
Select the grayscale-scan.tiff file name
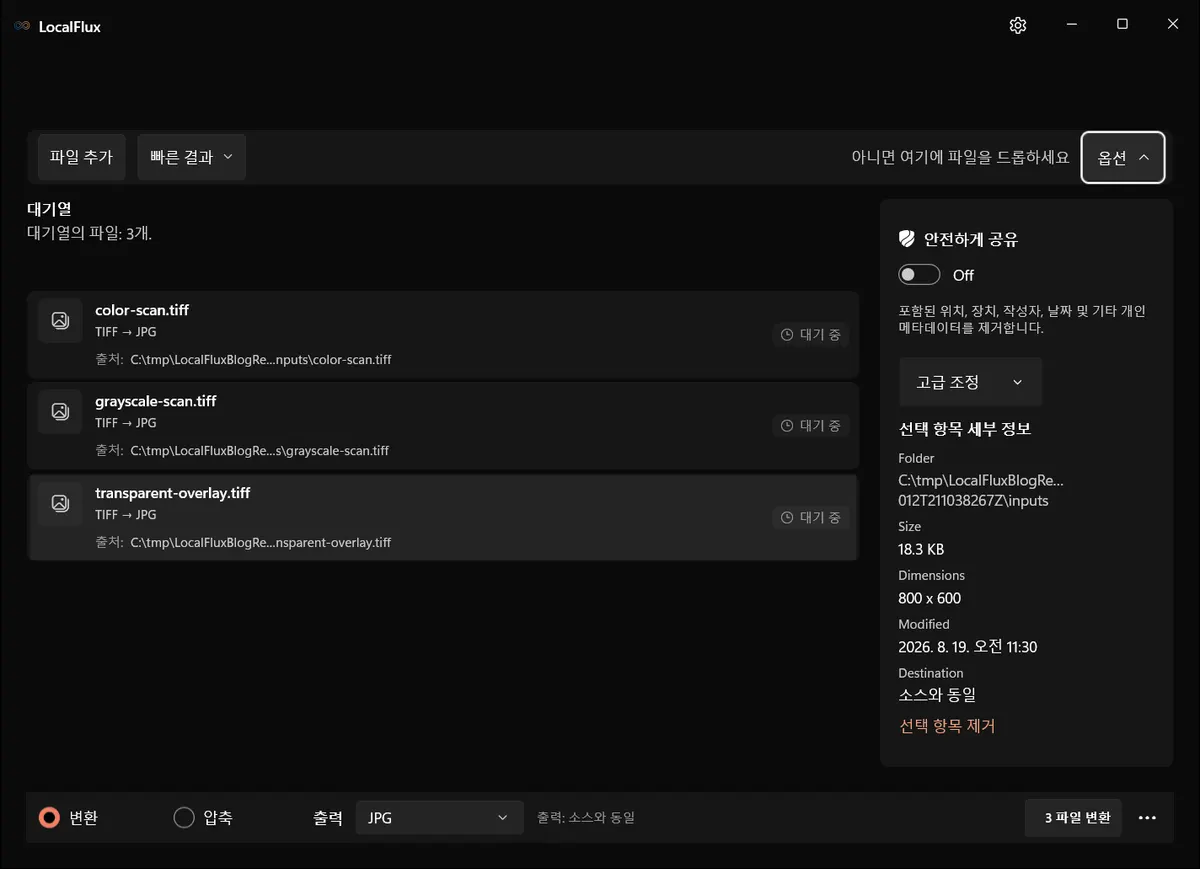156,401
